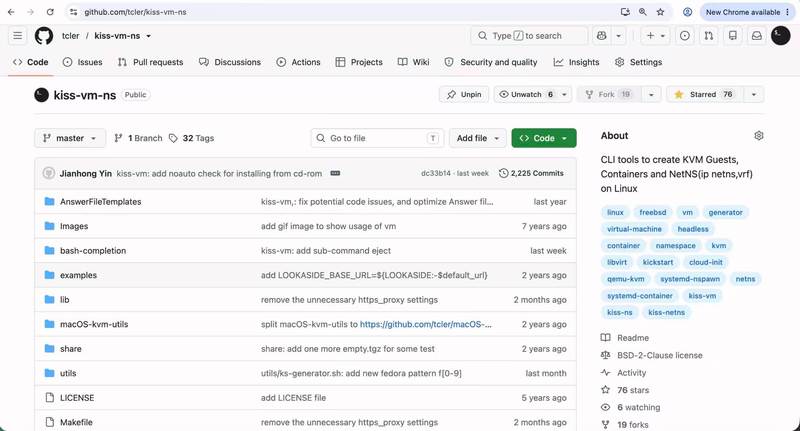Open the hamburger navigation menu
Image resolution: width=800 pixels, height=431 pixels.
point(18,36)
